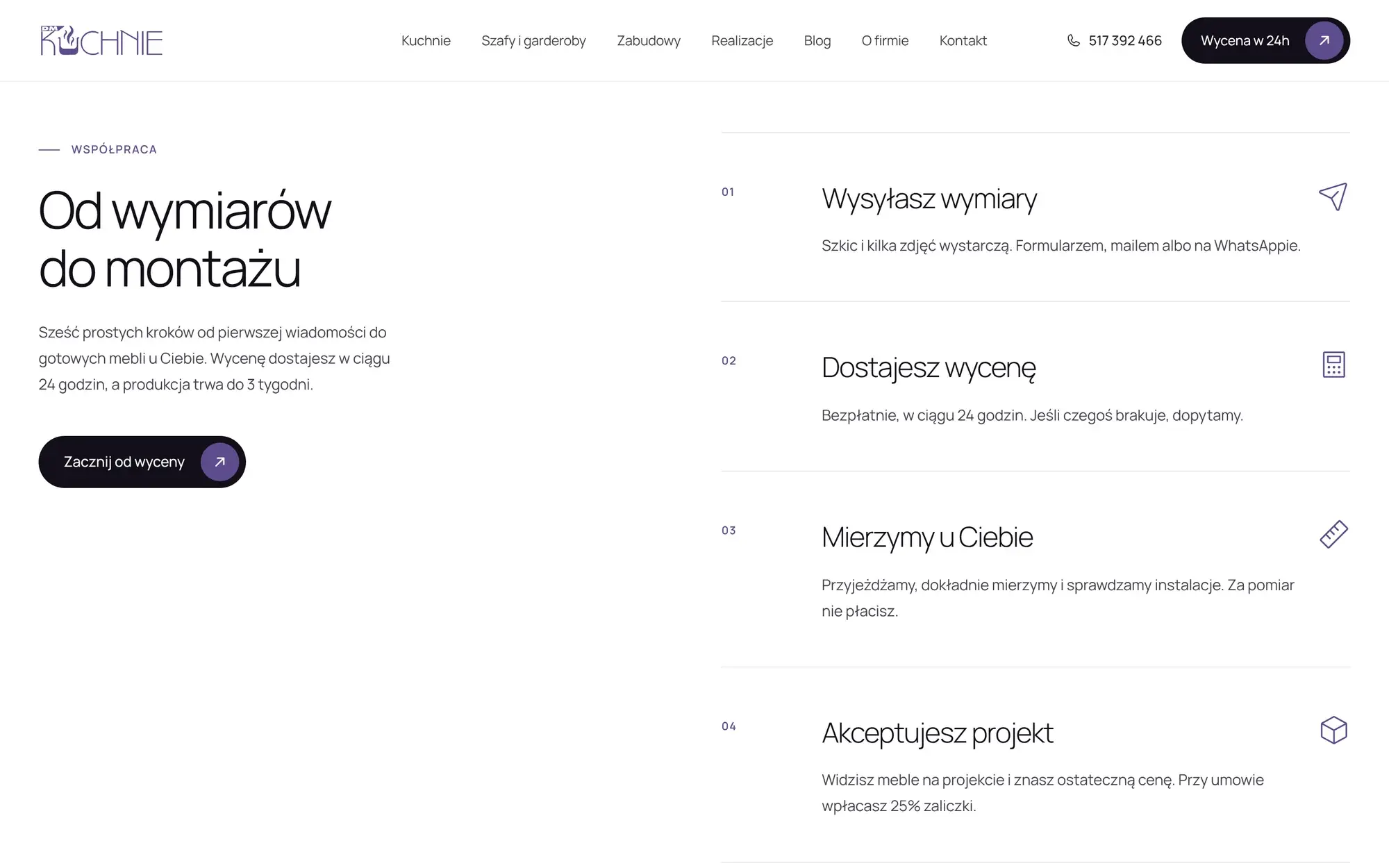
Task: Open the Realizacje nav link
Action: coord(742,40)
